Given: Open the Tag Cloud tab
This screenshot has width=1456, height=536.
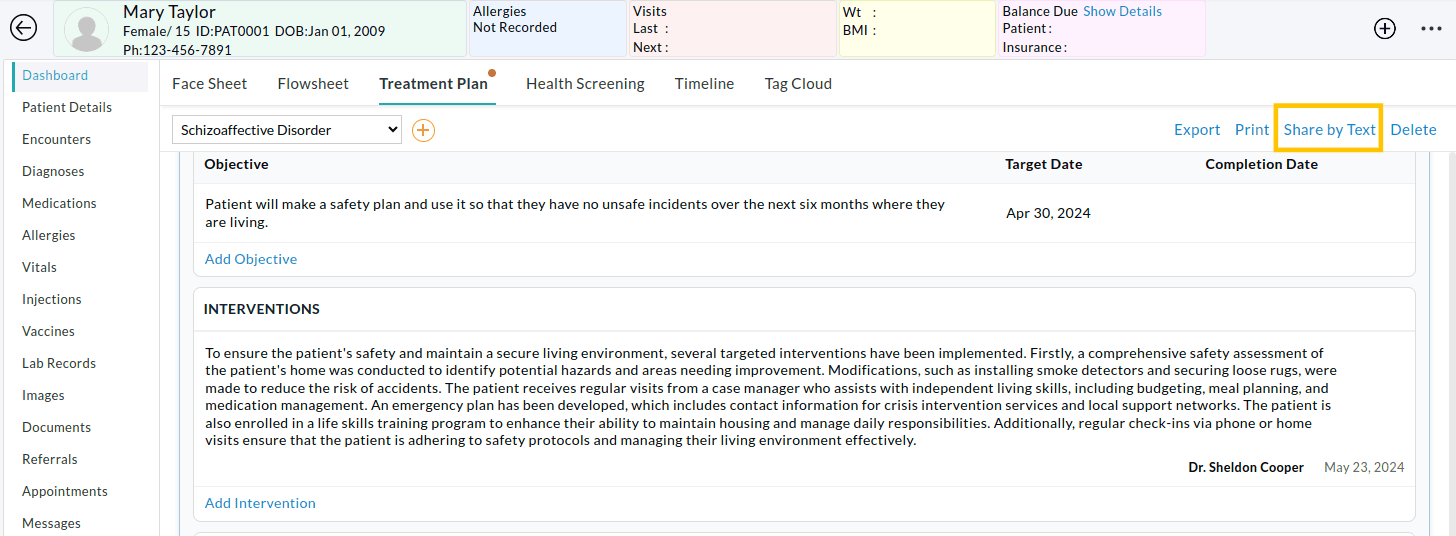Looking at the screenshot, I should pyautogui.click(x=798, y=84).
